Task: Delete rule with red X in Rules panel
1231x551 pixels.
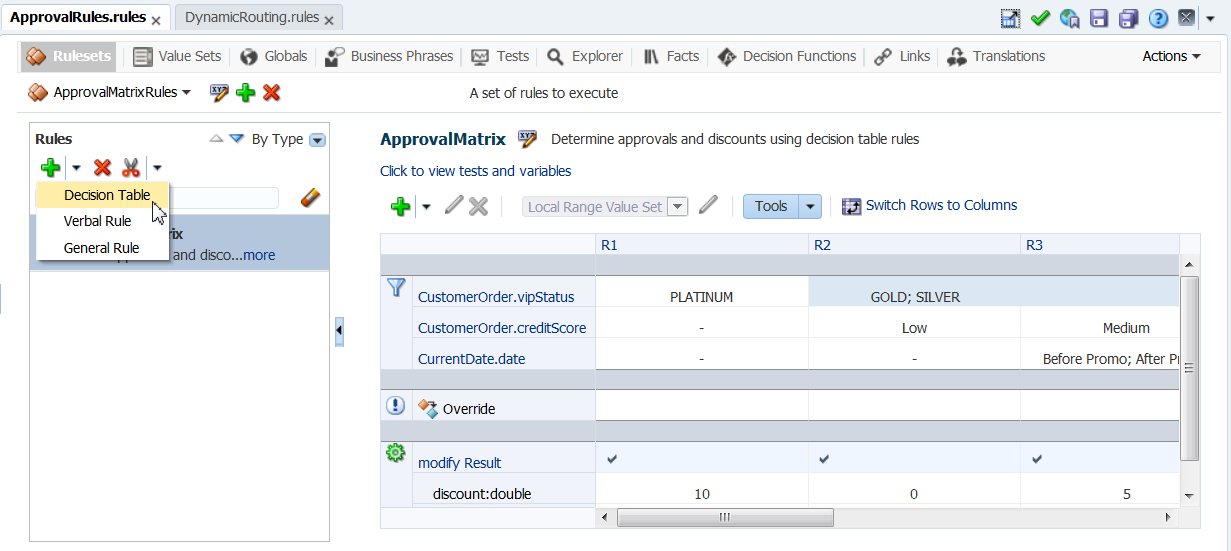Action: coord(102,168)
